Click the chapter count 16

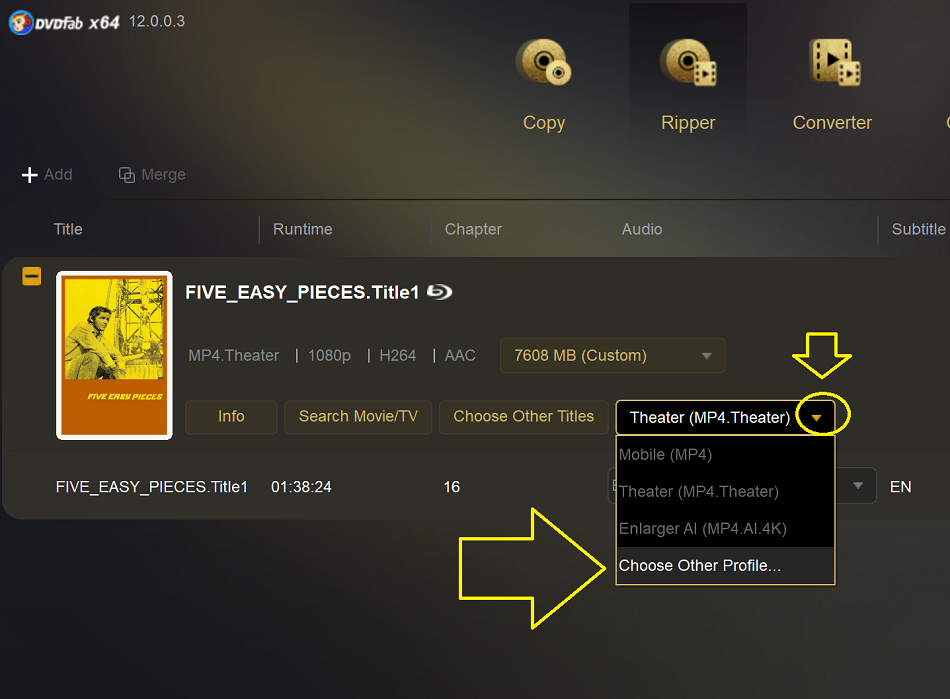tap(451, 487)
